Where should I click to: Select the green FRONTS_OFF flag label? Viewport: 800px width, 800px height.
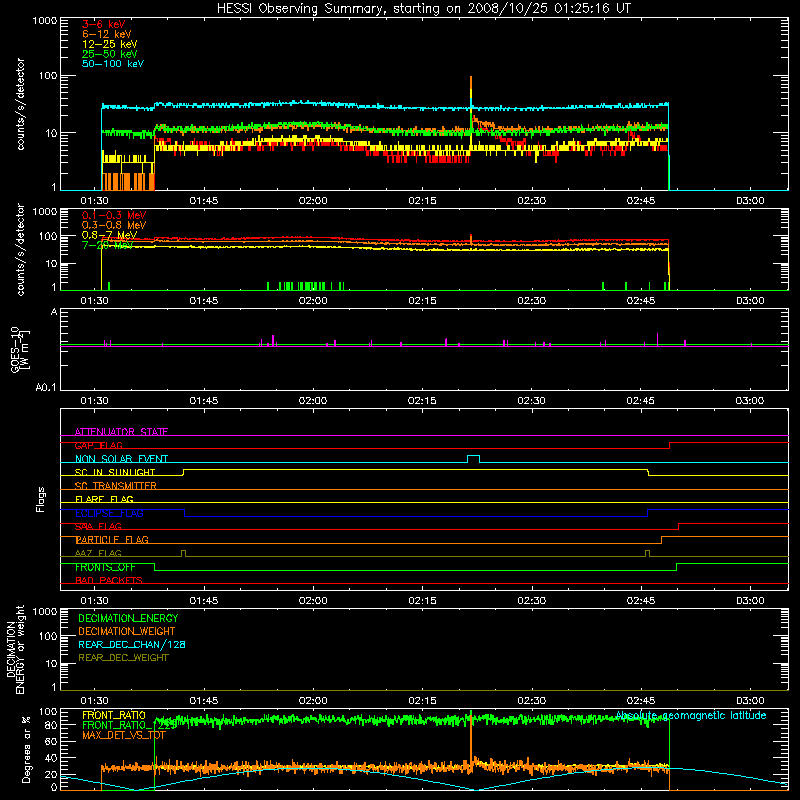click(105, 567)
